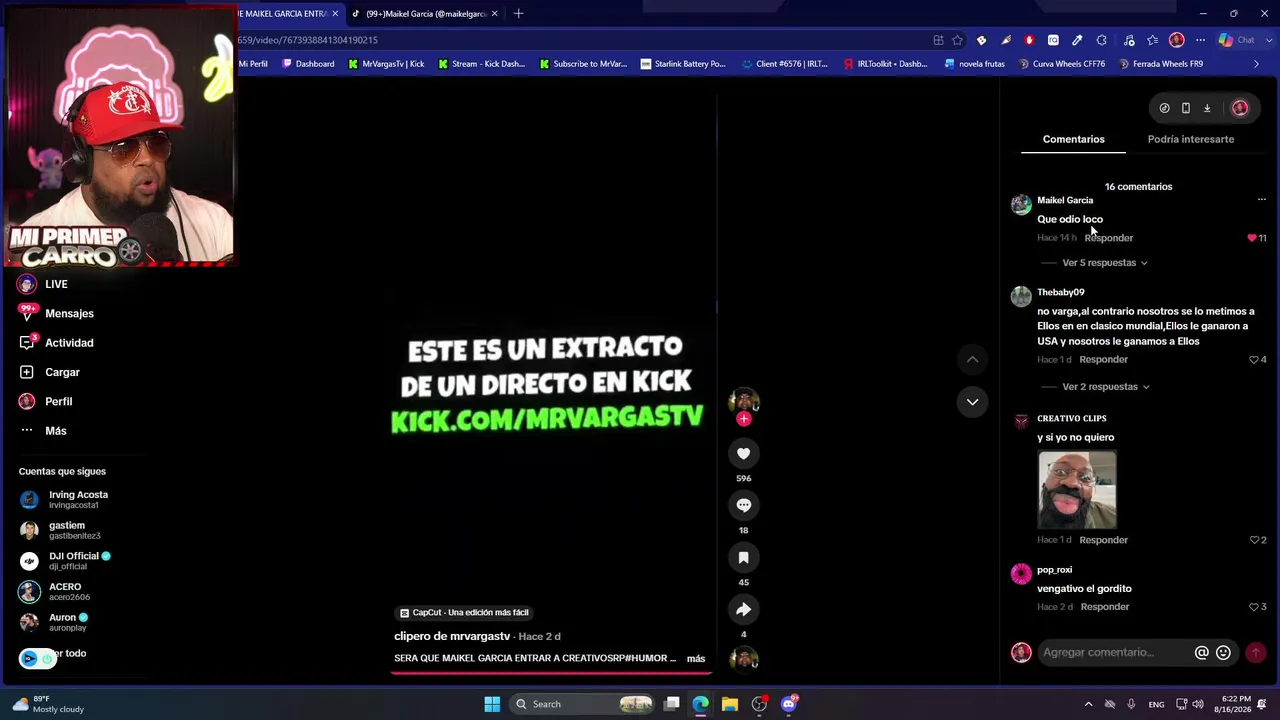
Task: Go to the previous video arrow
Action: [972, 359]
